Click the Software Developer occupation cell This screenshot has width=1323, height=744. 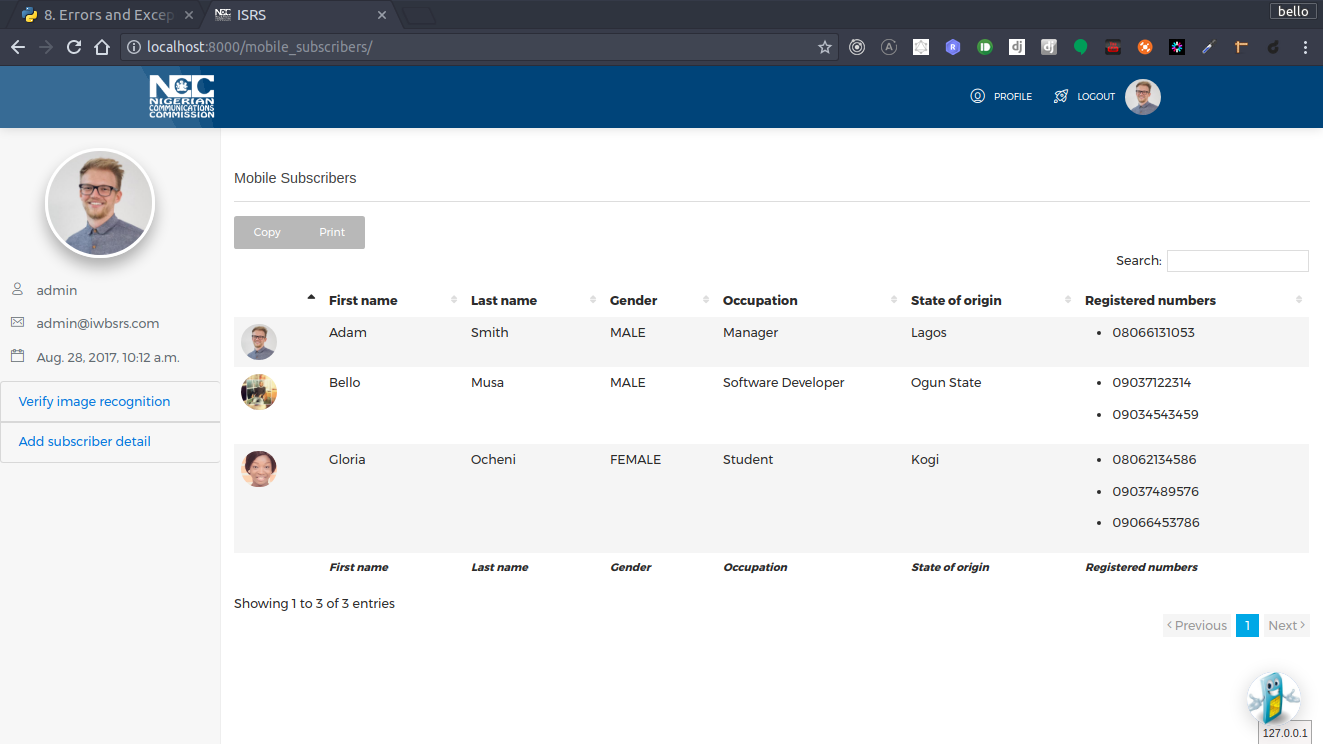click(783, 382)
